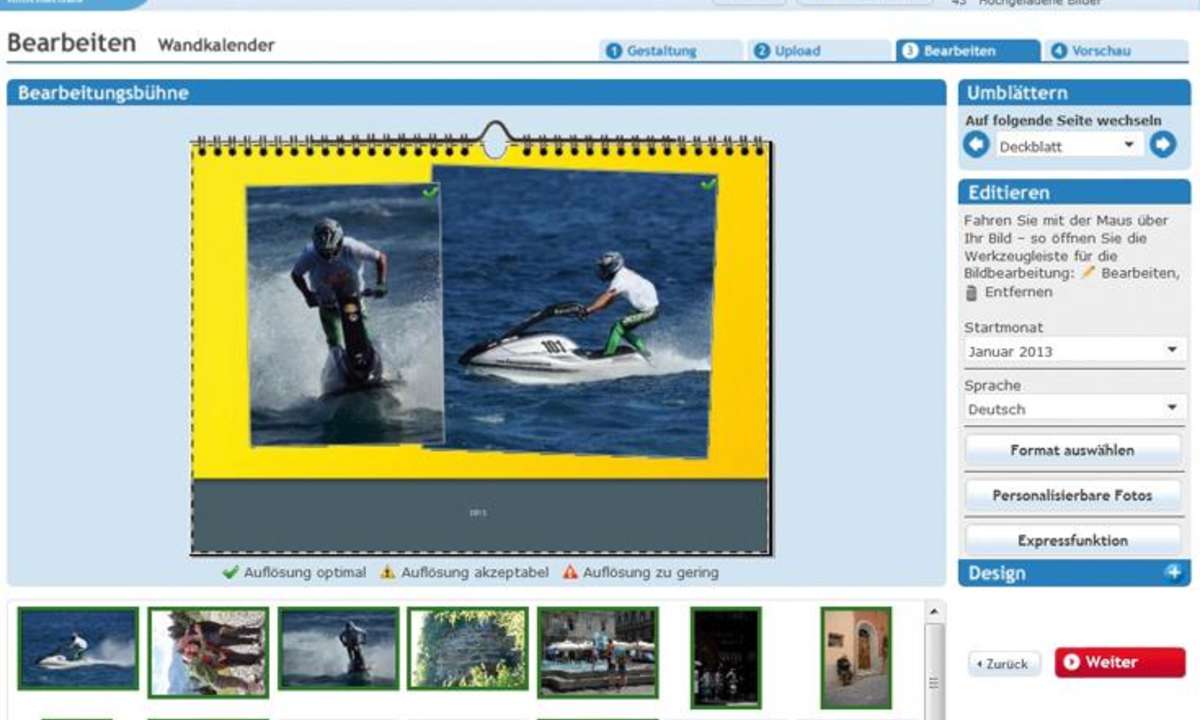
Task: Switch to the Upload step tab
Action: (x=817, y=51)
